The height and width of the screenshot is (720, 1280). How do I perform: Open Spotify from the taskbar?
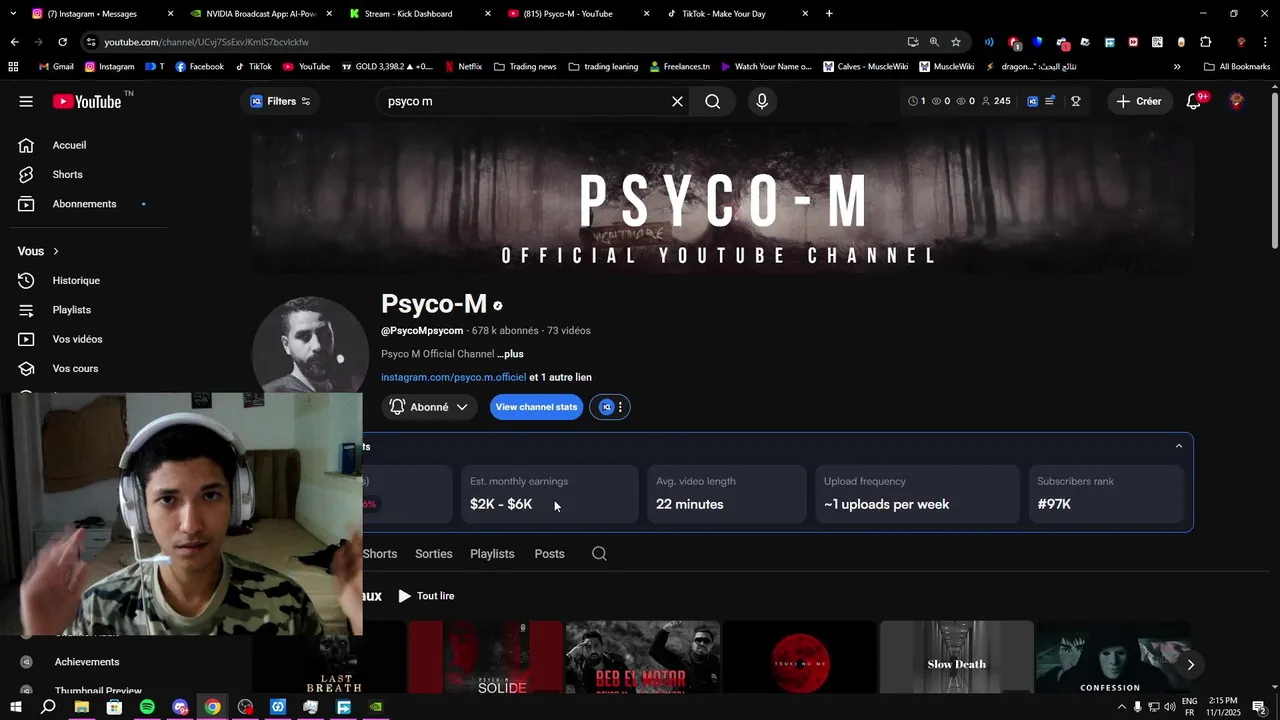pos(147,707)
